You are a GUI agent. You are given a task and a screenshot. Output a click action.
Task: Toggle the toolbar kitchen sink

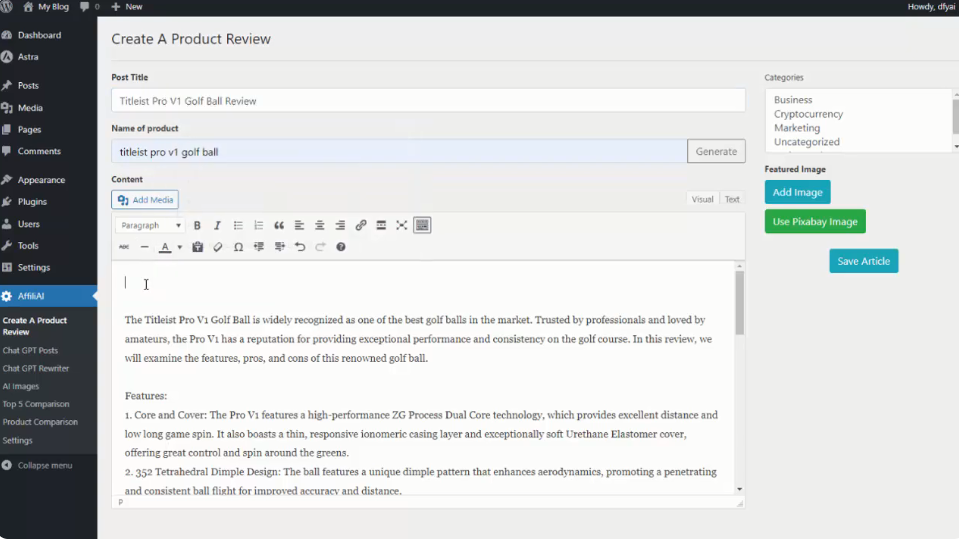[x=422, y=226]
